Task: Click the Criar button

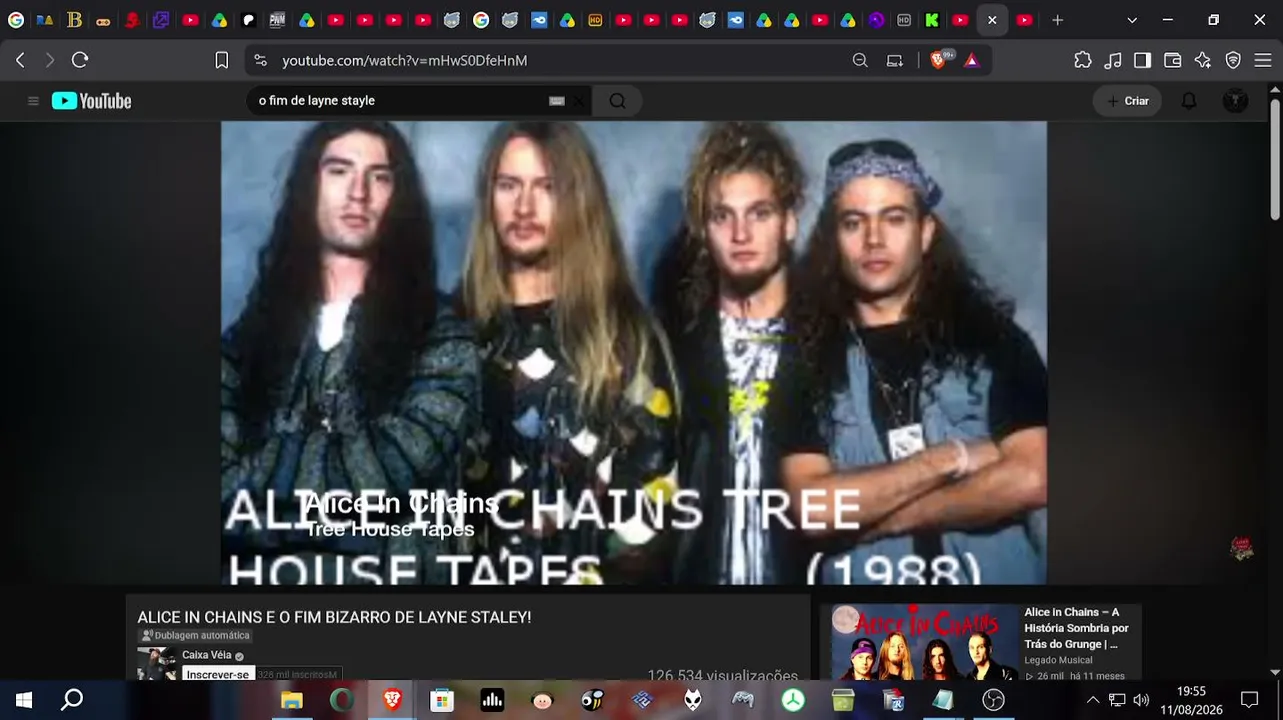Action: (1127, 101)
